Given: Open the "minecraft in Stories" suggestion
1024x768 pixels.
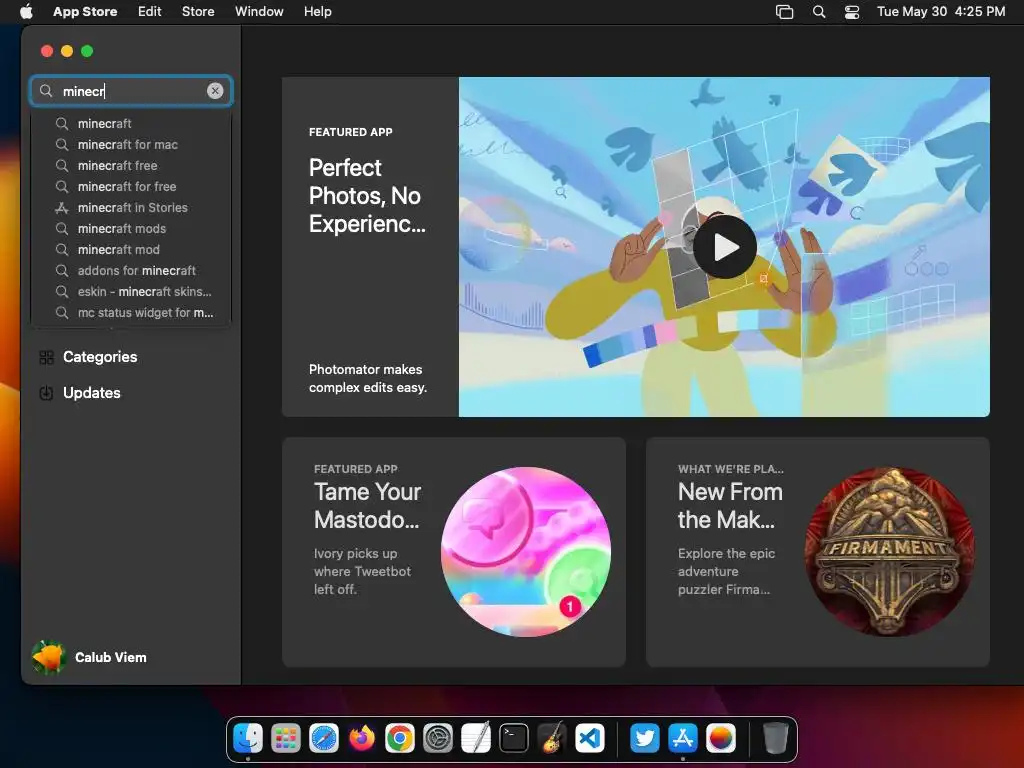Looking at the screenshot, I should point(131,207).
